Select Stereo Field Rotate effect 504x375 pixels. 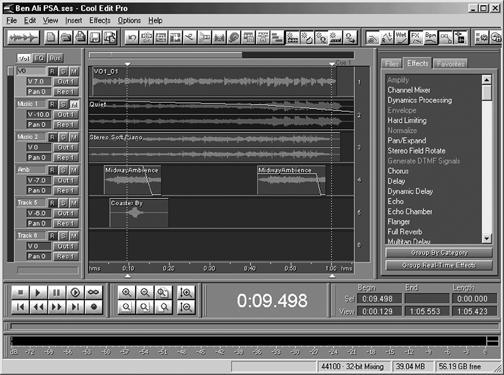pos(416,151)
